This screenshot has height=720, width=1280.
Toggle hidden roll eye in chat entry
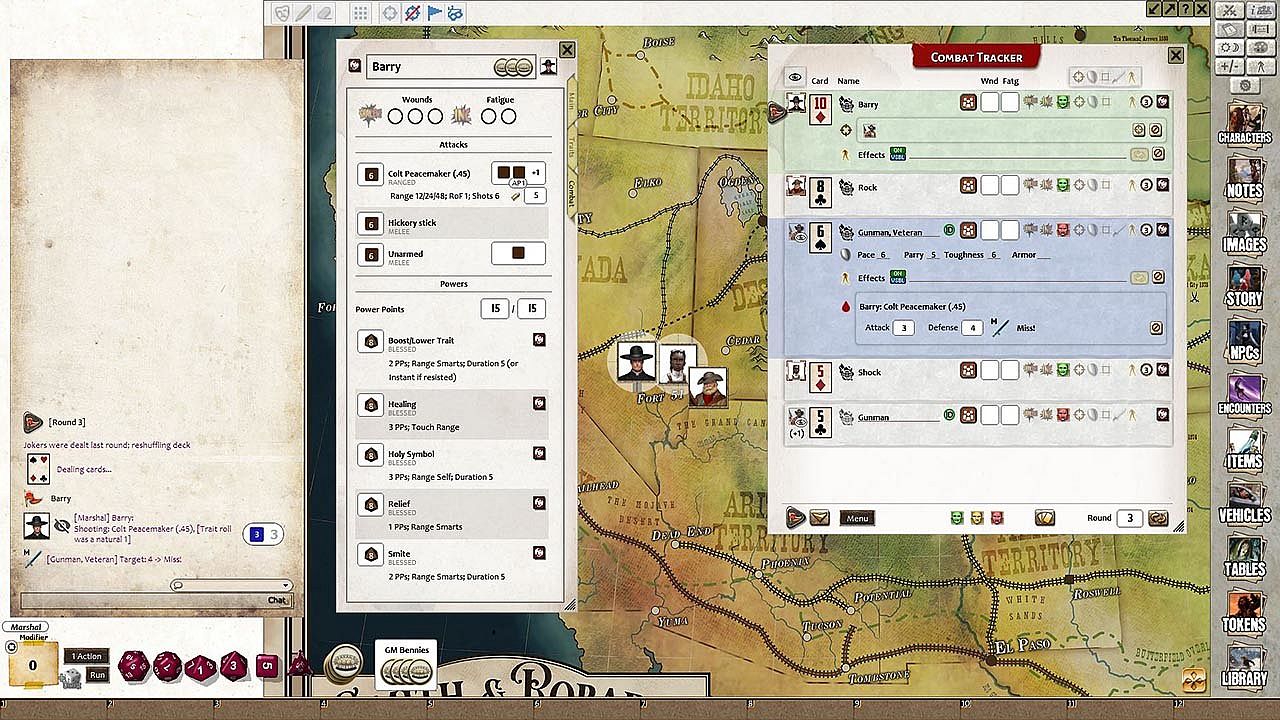(62, 525)
